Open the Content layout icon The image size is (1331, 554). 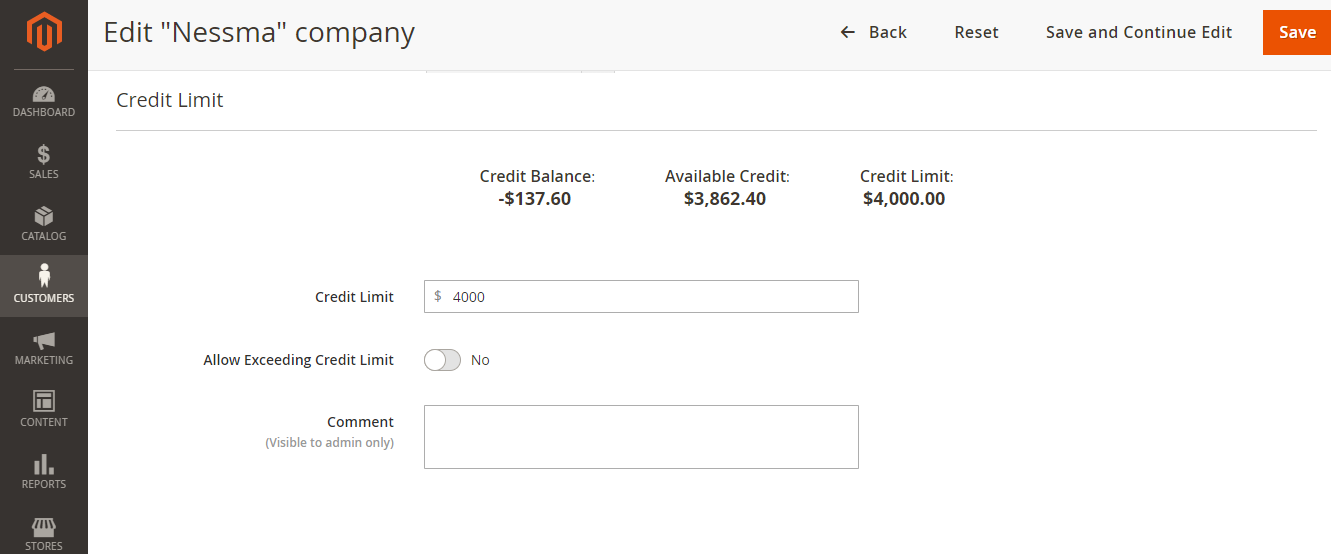pos(44,402)
